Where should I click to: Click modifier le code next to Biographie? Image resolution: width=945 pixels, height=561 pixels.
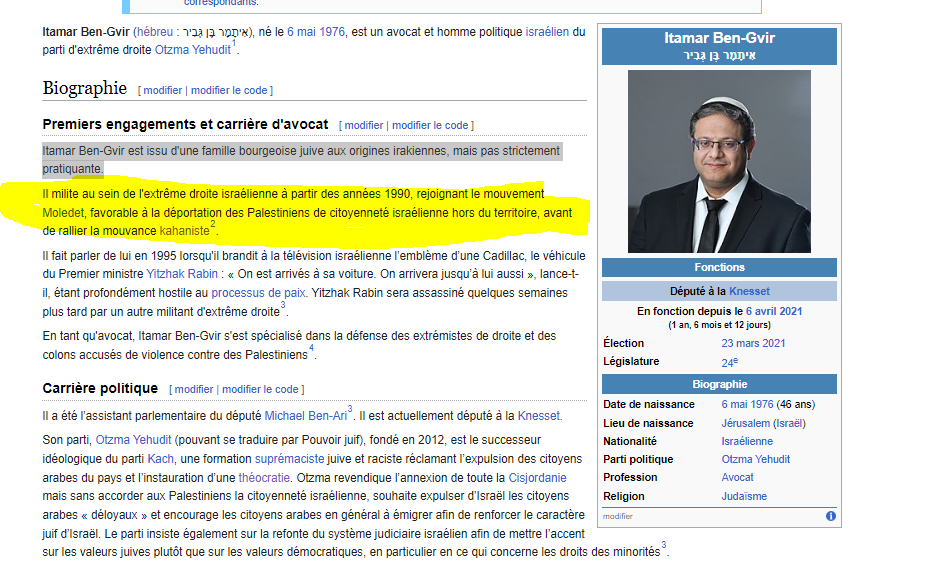pyautogui.click(x=229, y=90)
